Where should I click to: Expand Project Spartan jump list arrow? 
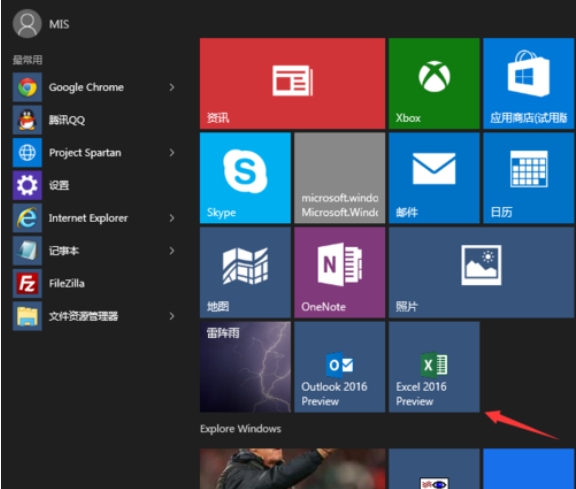(x=172, y=152)
